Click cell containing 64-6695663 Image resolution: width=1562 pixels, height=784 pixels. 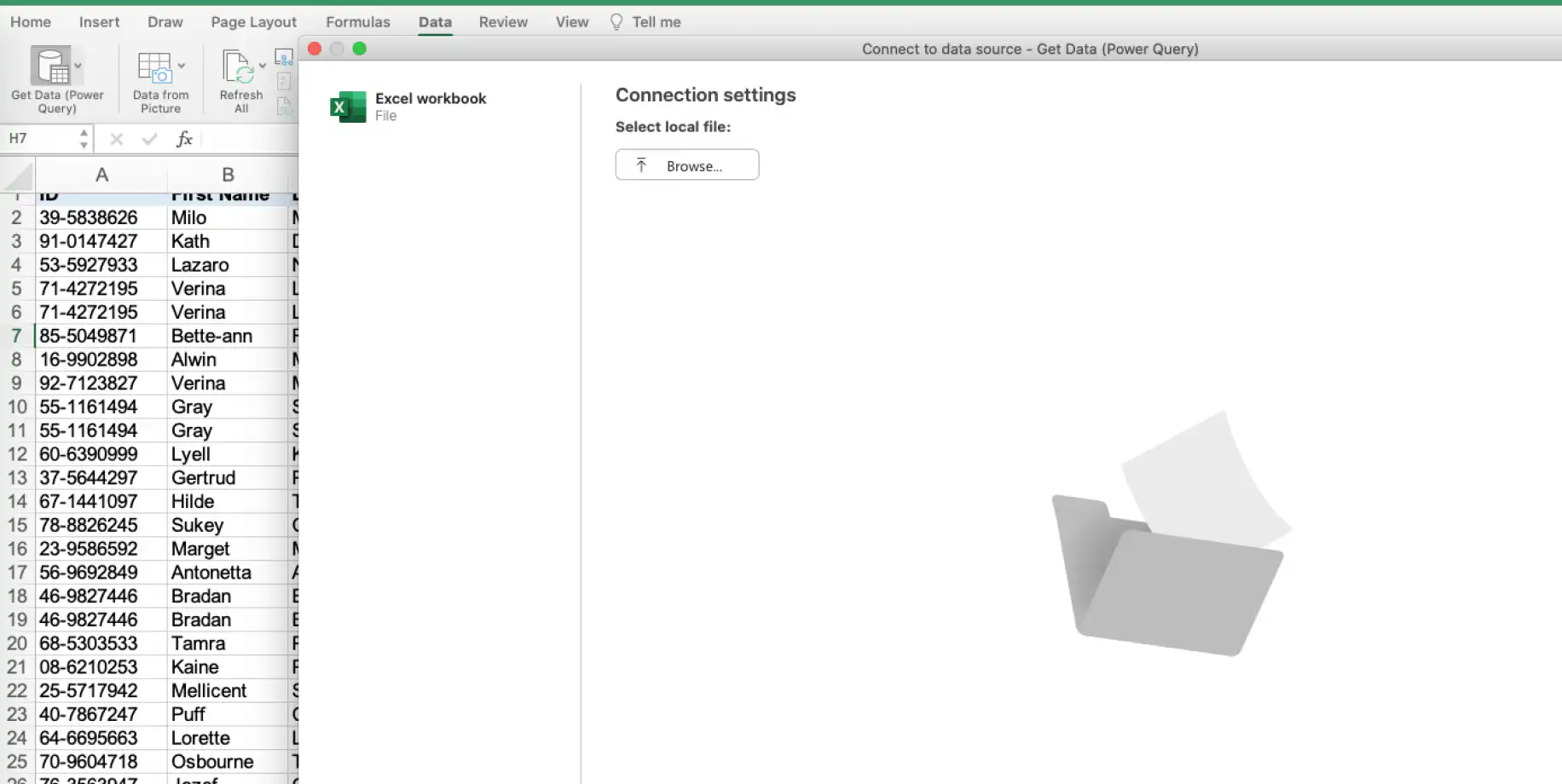[x=101, y=738]
